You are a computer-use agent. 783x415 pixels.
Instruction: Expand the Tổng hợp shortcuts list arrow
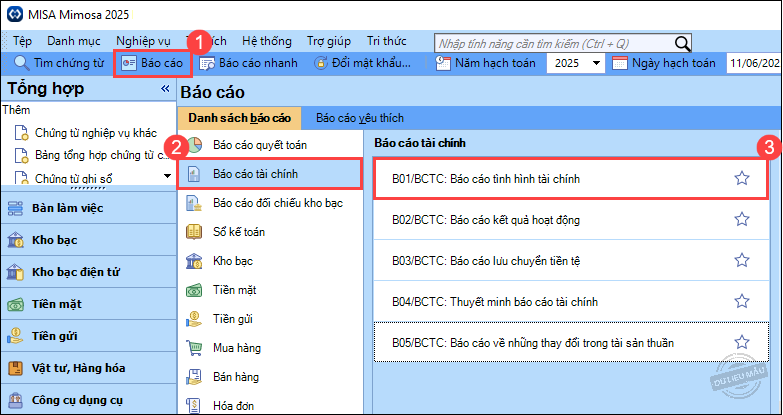[x=167, y=175]
